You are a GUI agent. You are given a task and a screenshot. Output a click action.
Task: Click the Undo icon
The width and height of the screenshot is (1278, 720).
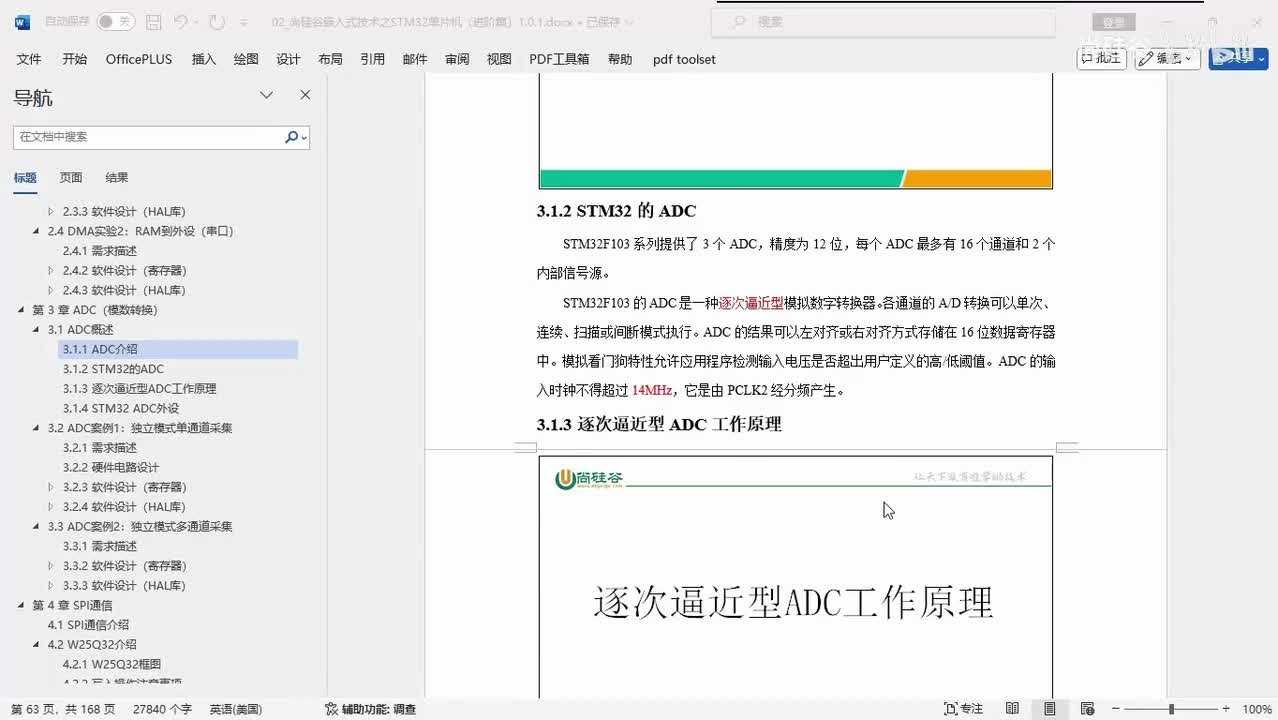(180, 22)
